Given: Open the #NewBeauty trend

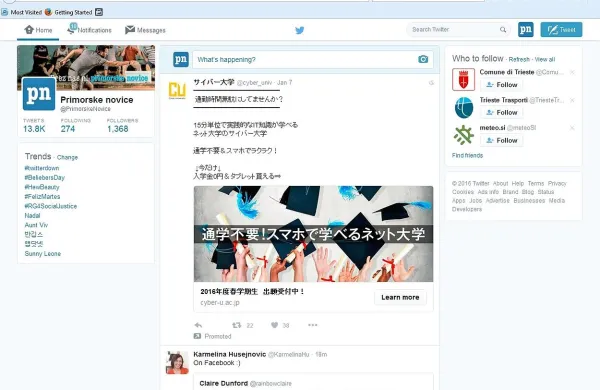Looking at the screenshot, I should (42, 187).
